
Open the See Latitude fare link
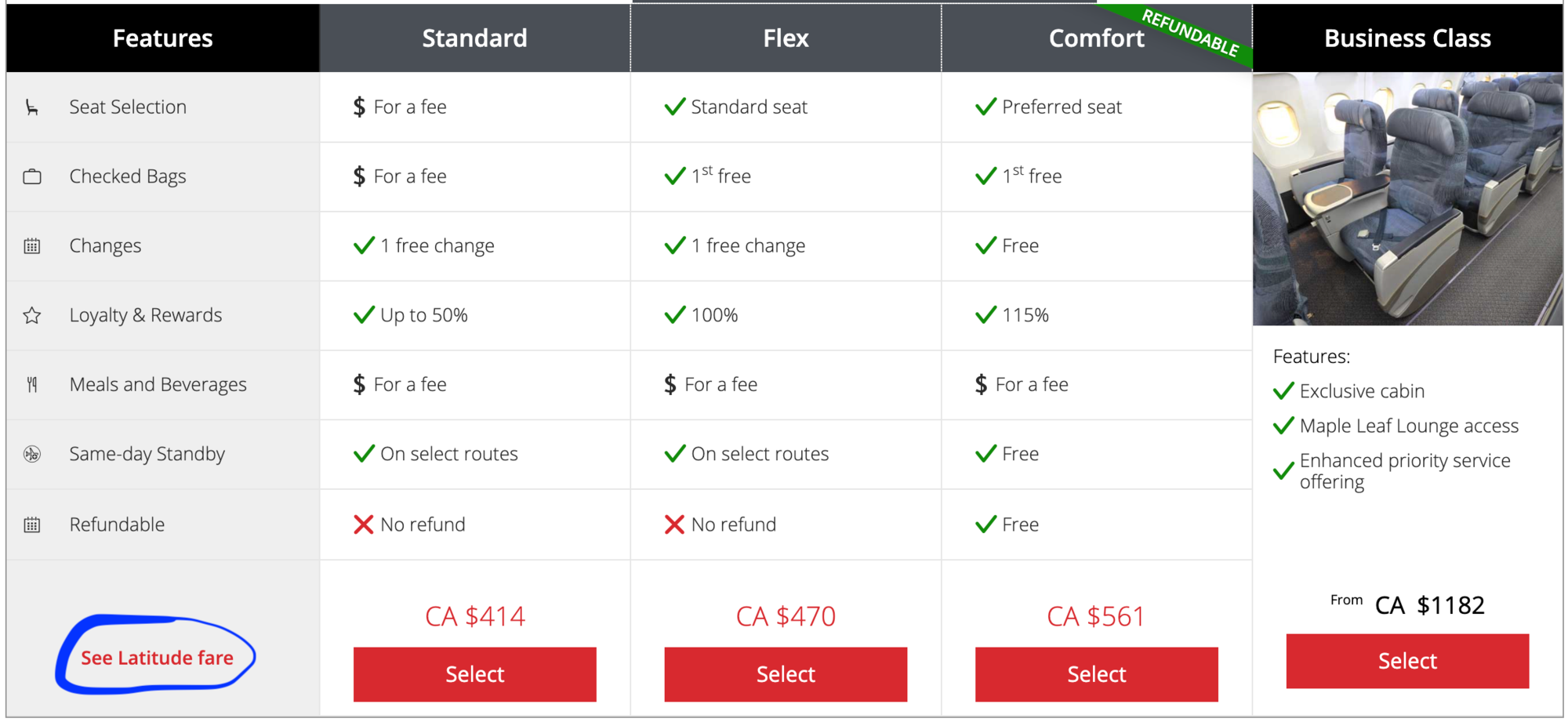157,658
